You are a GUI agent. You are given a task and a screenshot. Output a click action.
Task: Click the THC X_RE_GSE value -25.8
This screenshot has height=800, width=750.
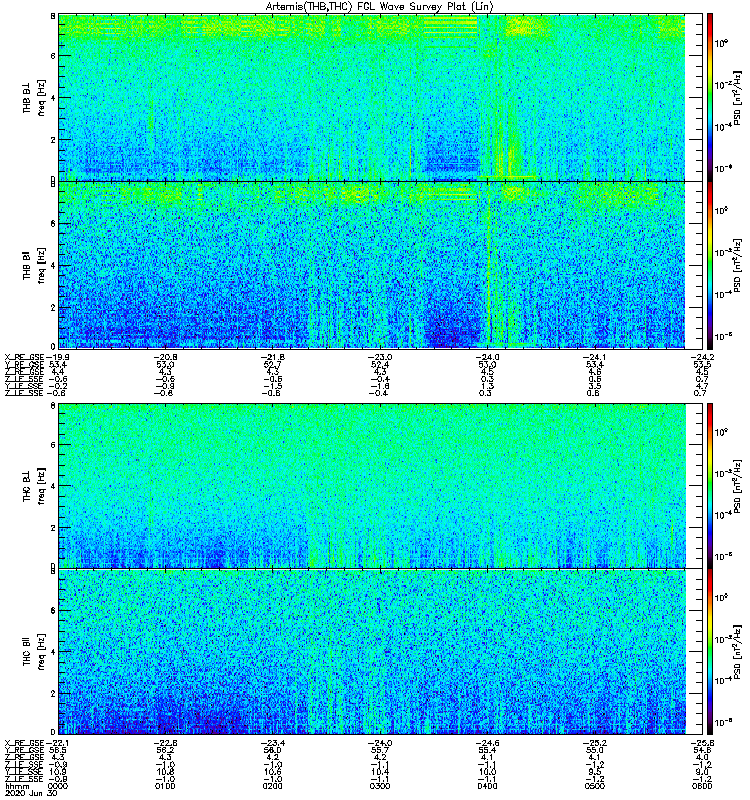point(703,743)
